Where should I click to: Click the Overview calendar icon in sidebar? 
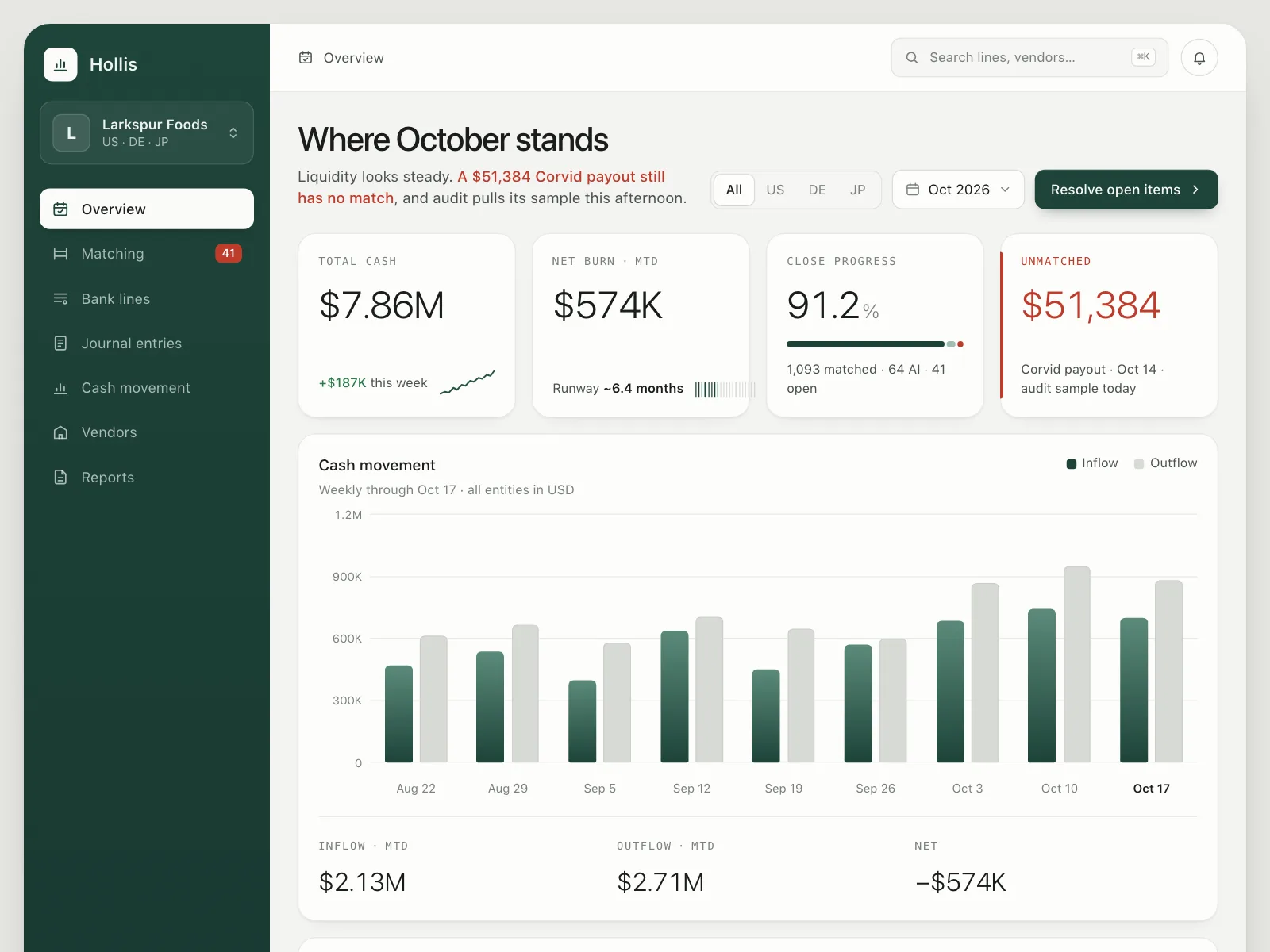coord(60,209)
